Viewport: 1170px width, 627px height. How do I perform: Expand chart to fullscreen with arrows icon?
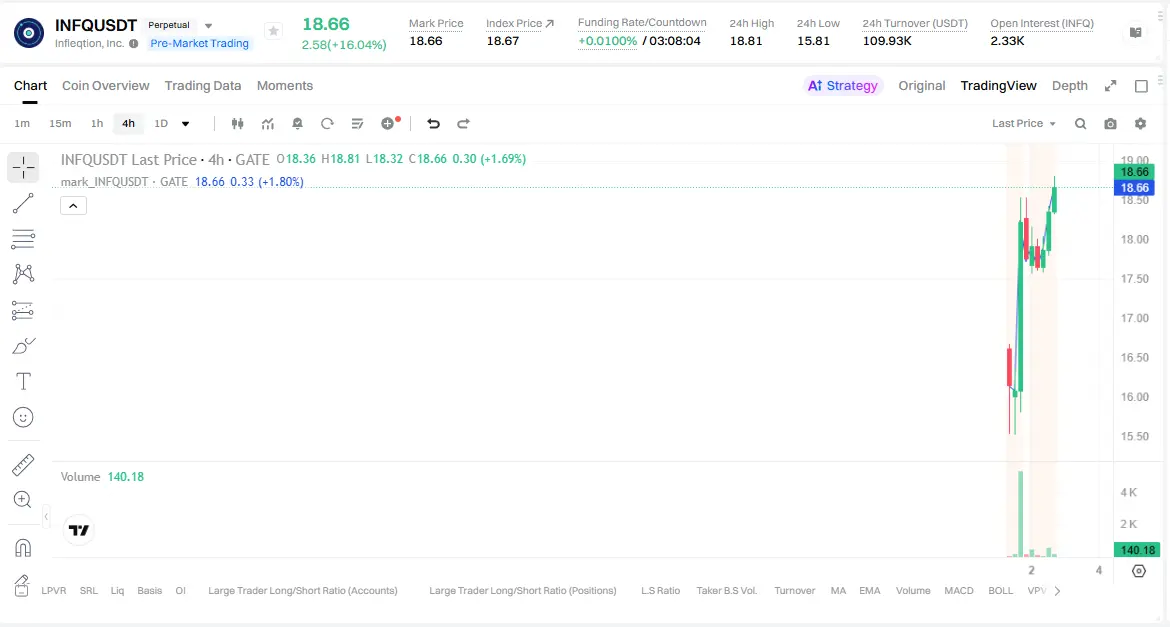(x=1110, y=86)
